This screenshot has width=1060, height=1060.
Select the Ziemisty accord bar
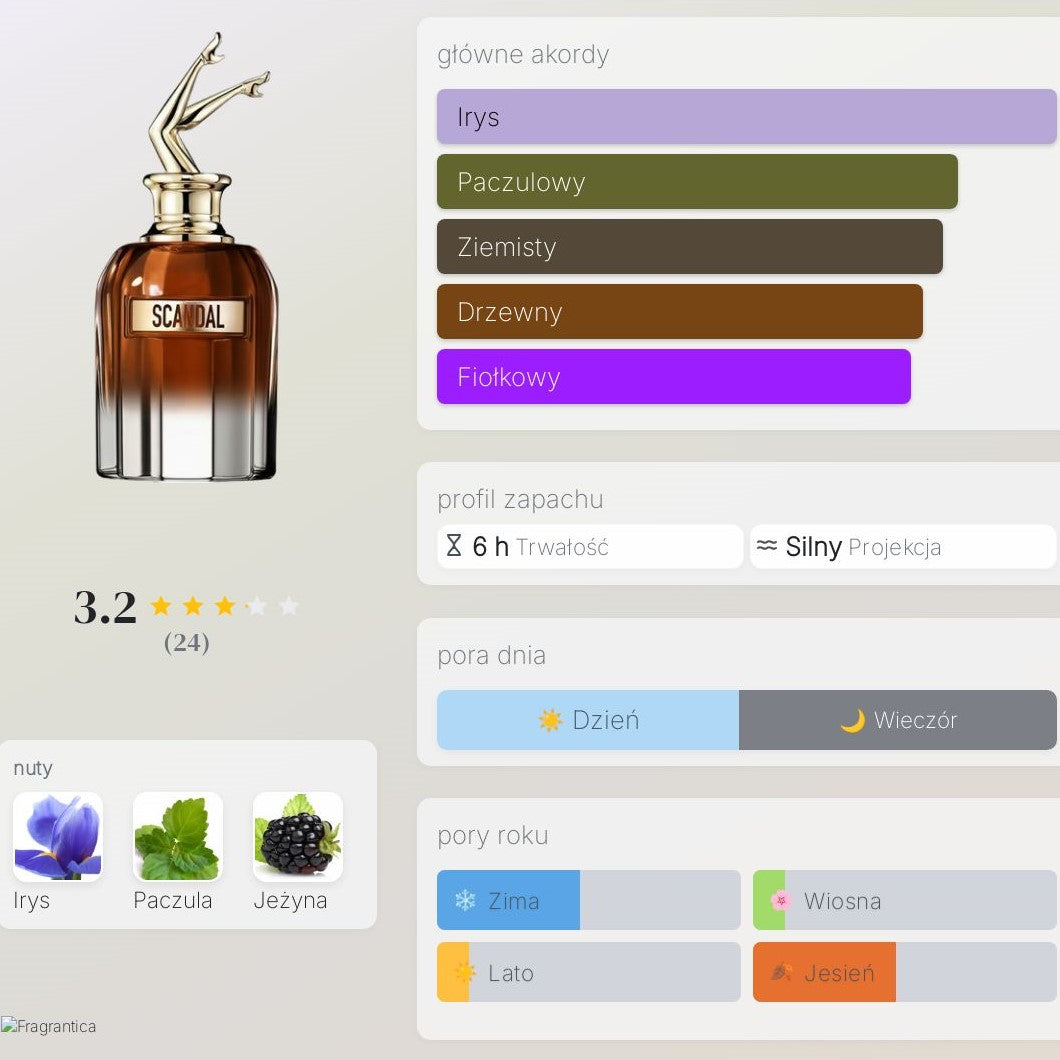(x=690, y=246)
